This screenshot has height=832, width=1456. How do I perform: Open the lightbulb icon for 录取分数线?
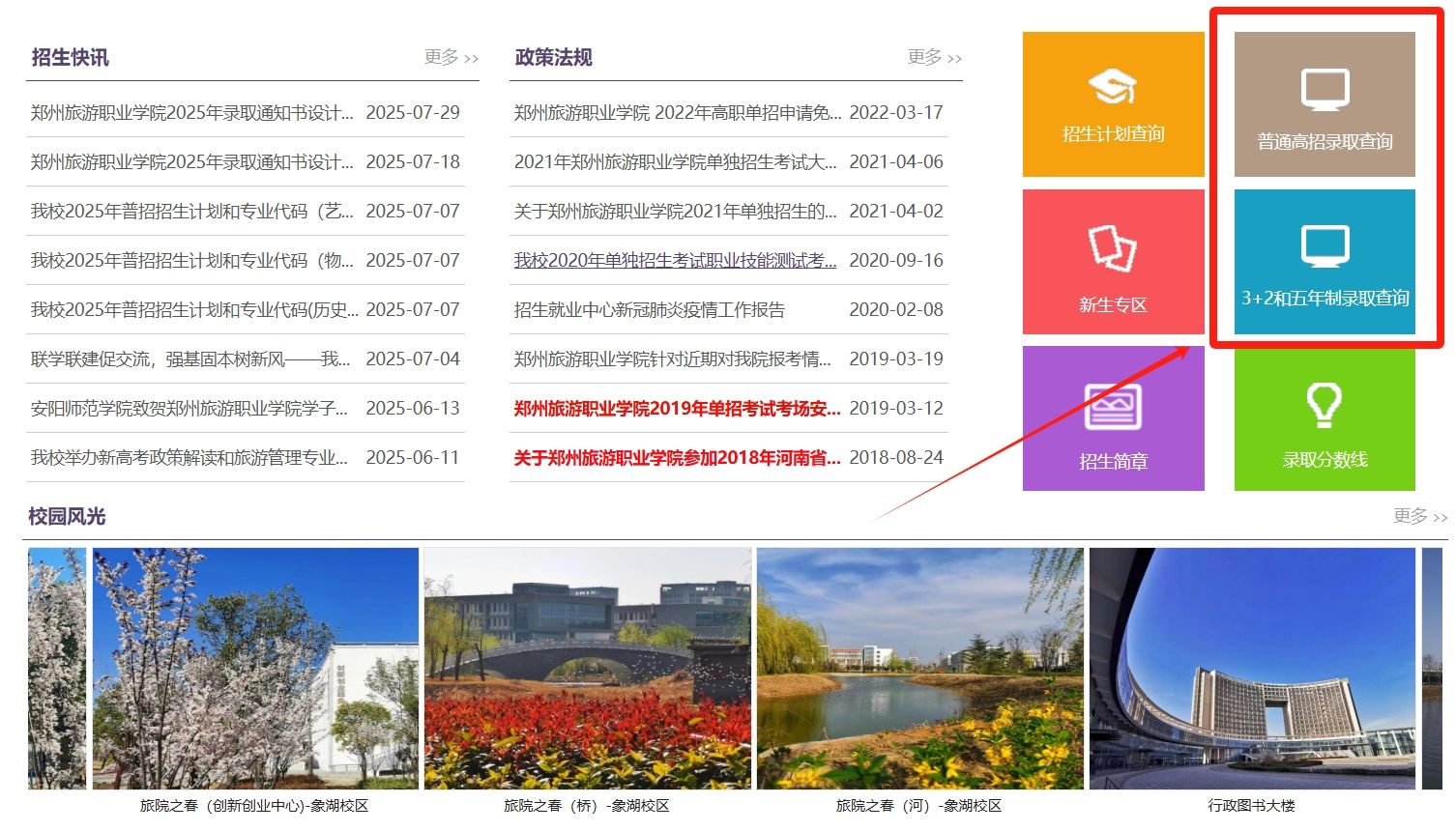[x=1324, y=405]
